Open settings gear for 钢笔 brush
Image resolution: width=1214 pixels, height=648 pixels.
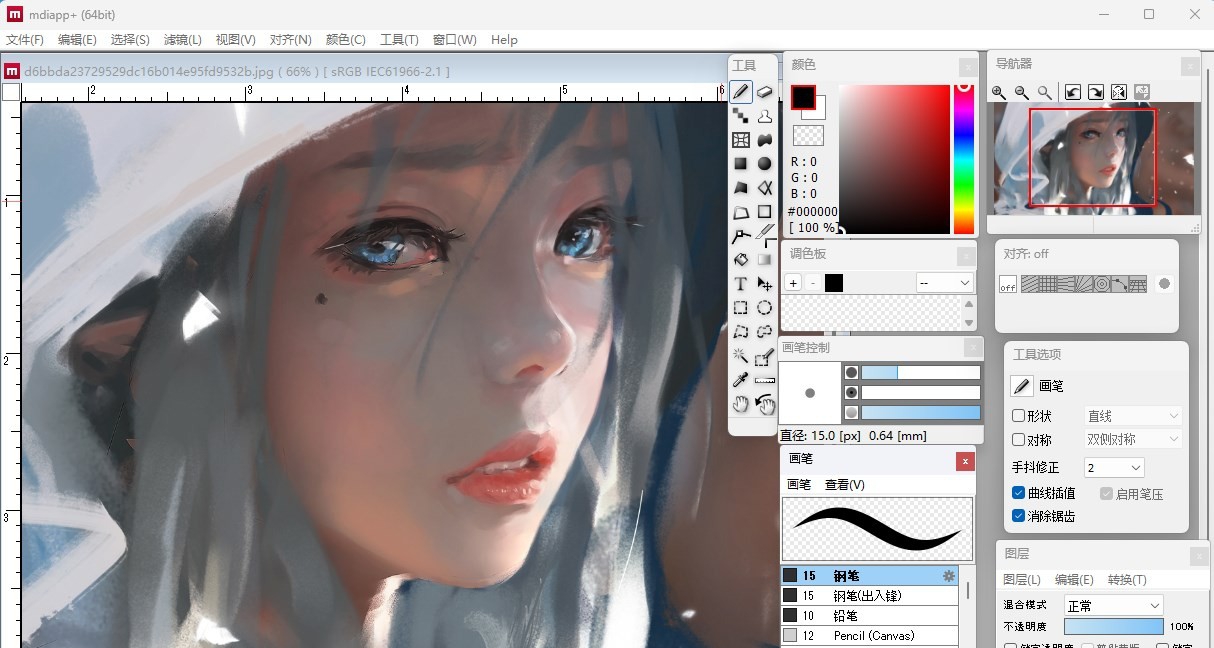point(949,576)
